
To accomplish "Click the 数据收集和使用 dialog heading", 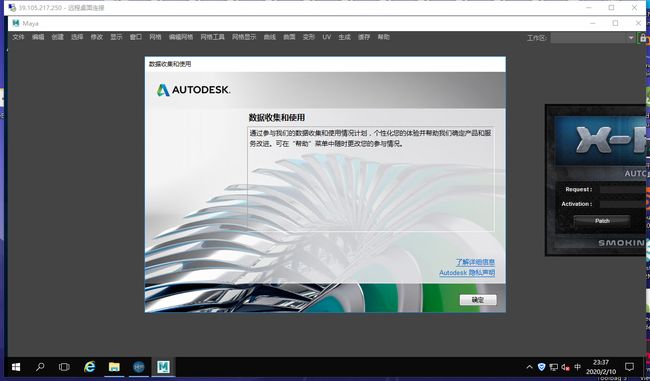I will pos(276,117).
